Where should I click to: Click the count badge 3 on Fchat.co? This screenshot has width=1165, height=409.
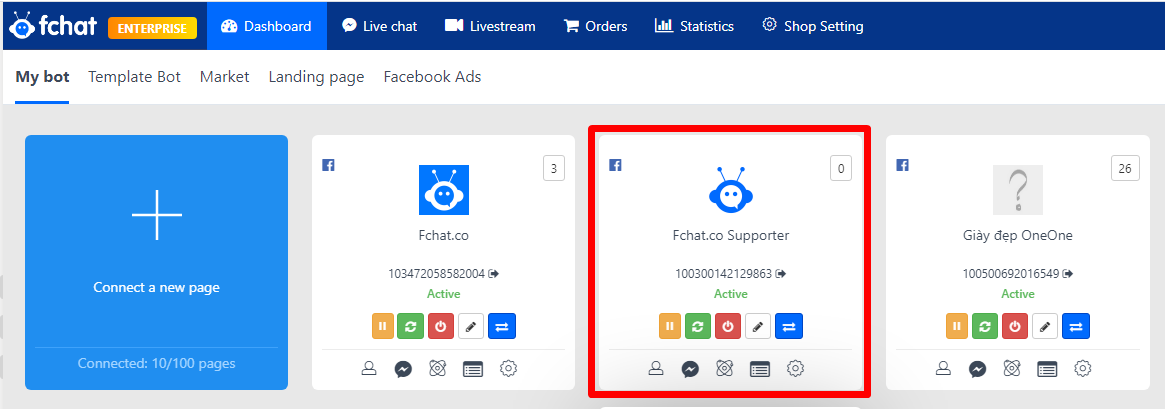(x=554, y=168)
